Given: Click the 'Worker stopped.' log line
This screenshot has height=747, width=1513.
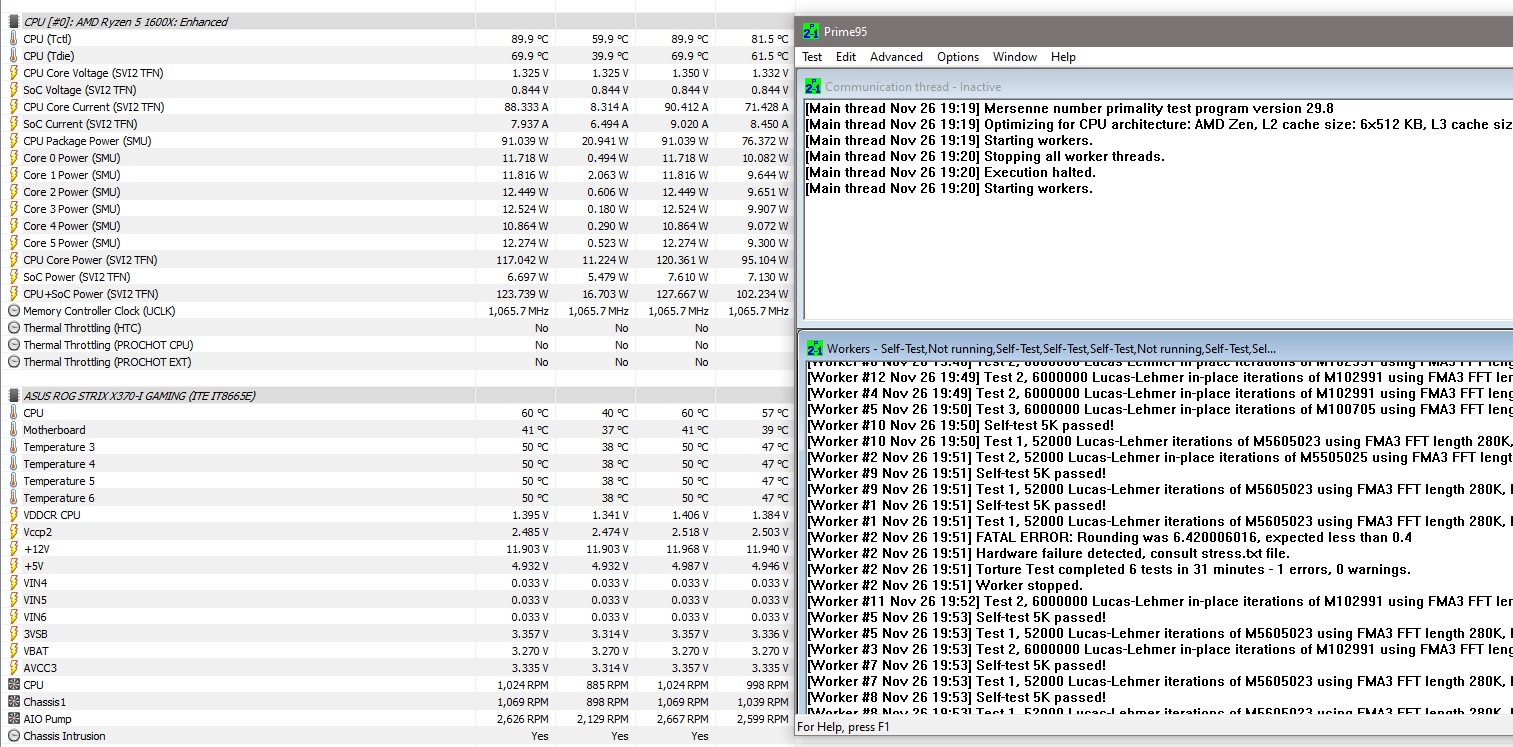Looking at the screenshot, I should tap(945, 585).
